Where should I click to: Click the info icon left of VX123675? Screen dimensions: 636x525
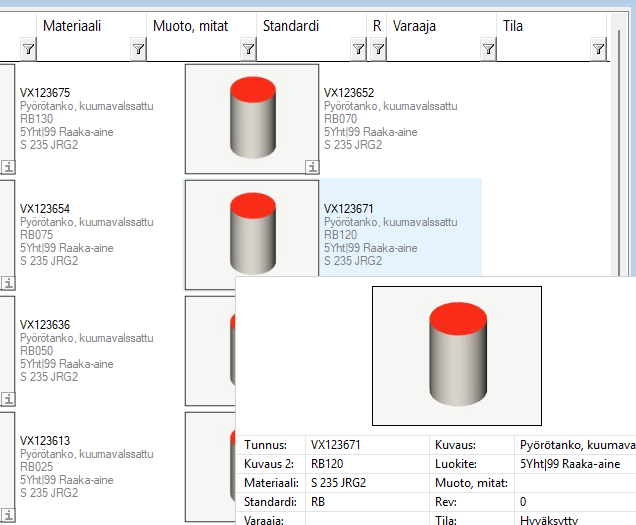(x=8, y=167)
